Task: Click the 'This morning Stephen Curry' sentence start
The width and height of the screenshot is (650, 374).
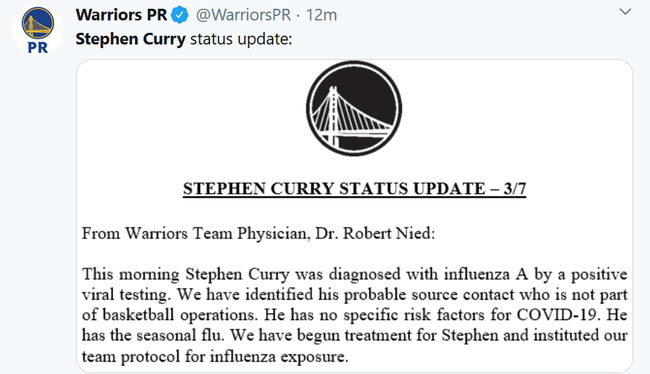Action: point(185,274)
